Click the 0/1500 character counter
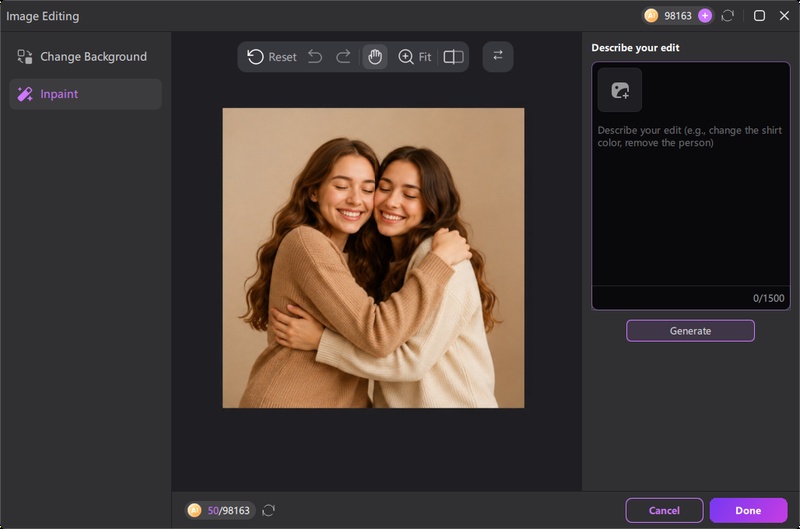This screenshot has height=529, width=800. pos(768,298)
